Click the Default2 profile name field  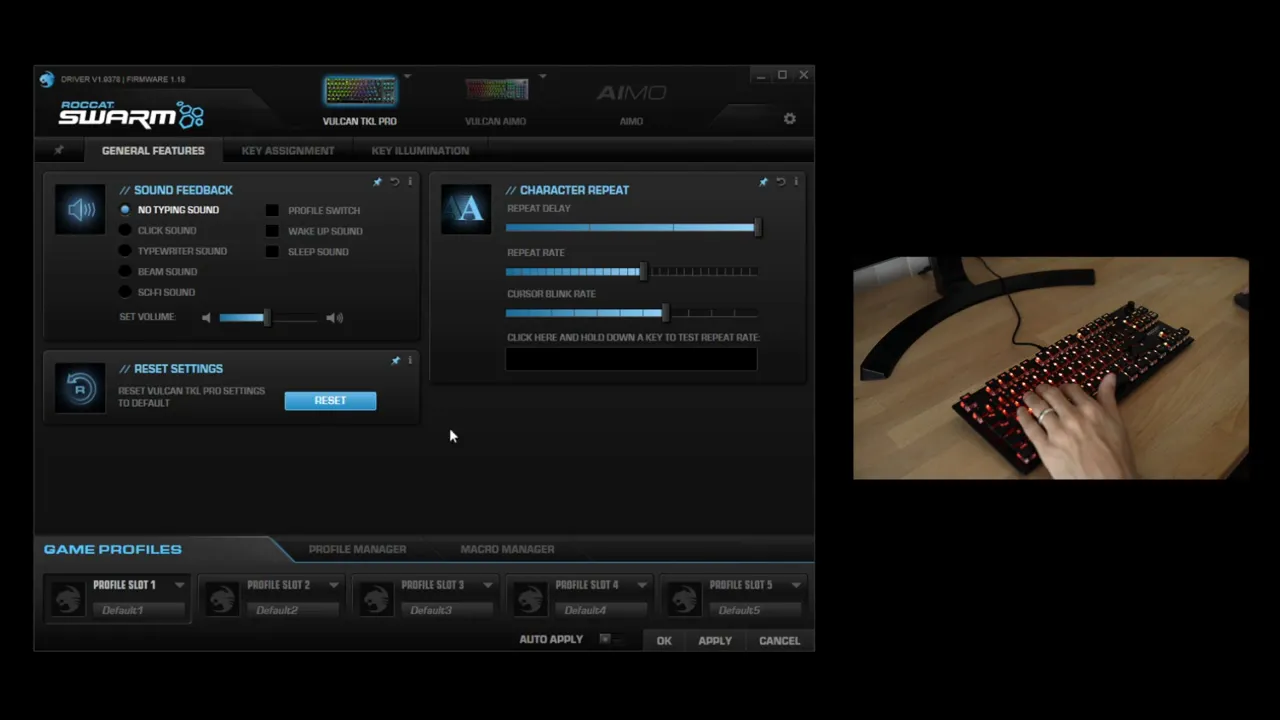pos(293,610)
